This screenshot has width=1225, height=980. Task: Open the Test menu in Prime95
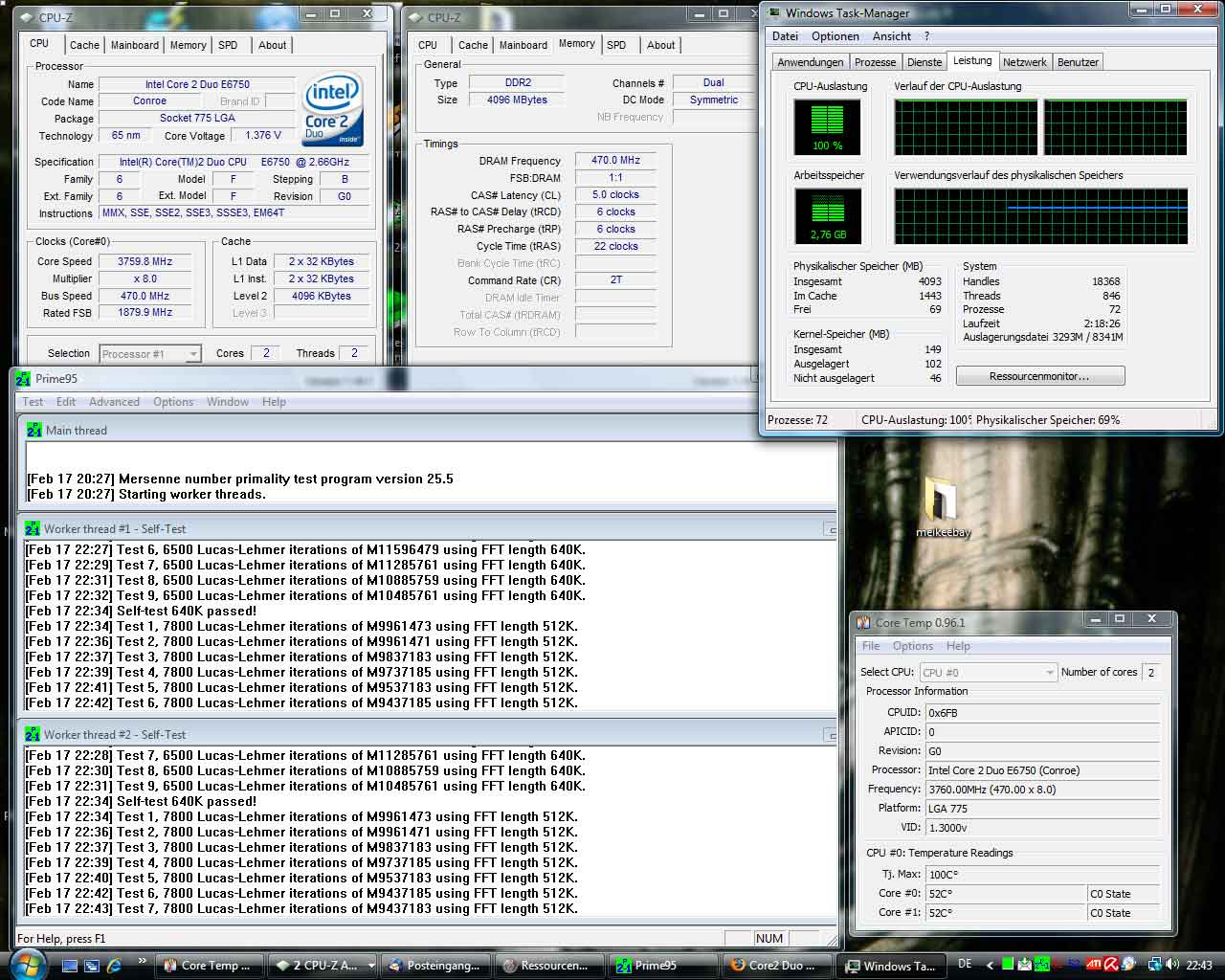tap(33, 402)
